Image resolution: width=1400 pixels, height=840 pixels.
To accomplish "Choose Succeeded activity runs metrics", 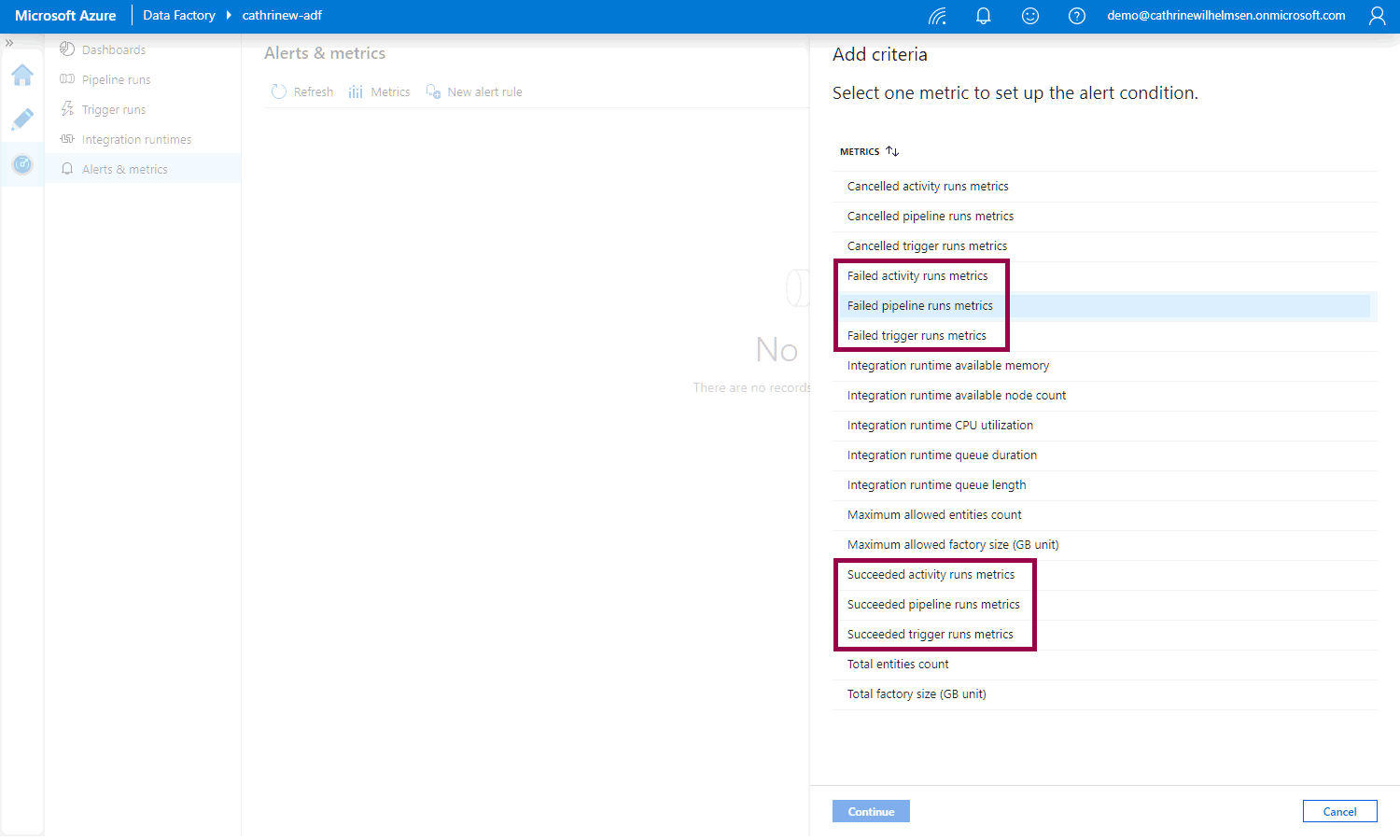I will click(x=931, y=575).
